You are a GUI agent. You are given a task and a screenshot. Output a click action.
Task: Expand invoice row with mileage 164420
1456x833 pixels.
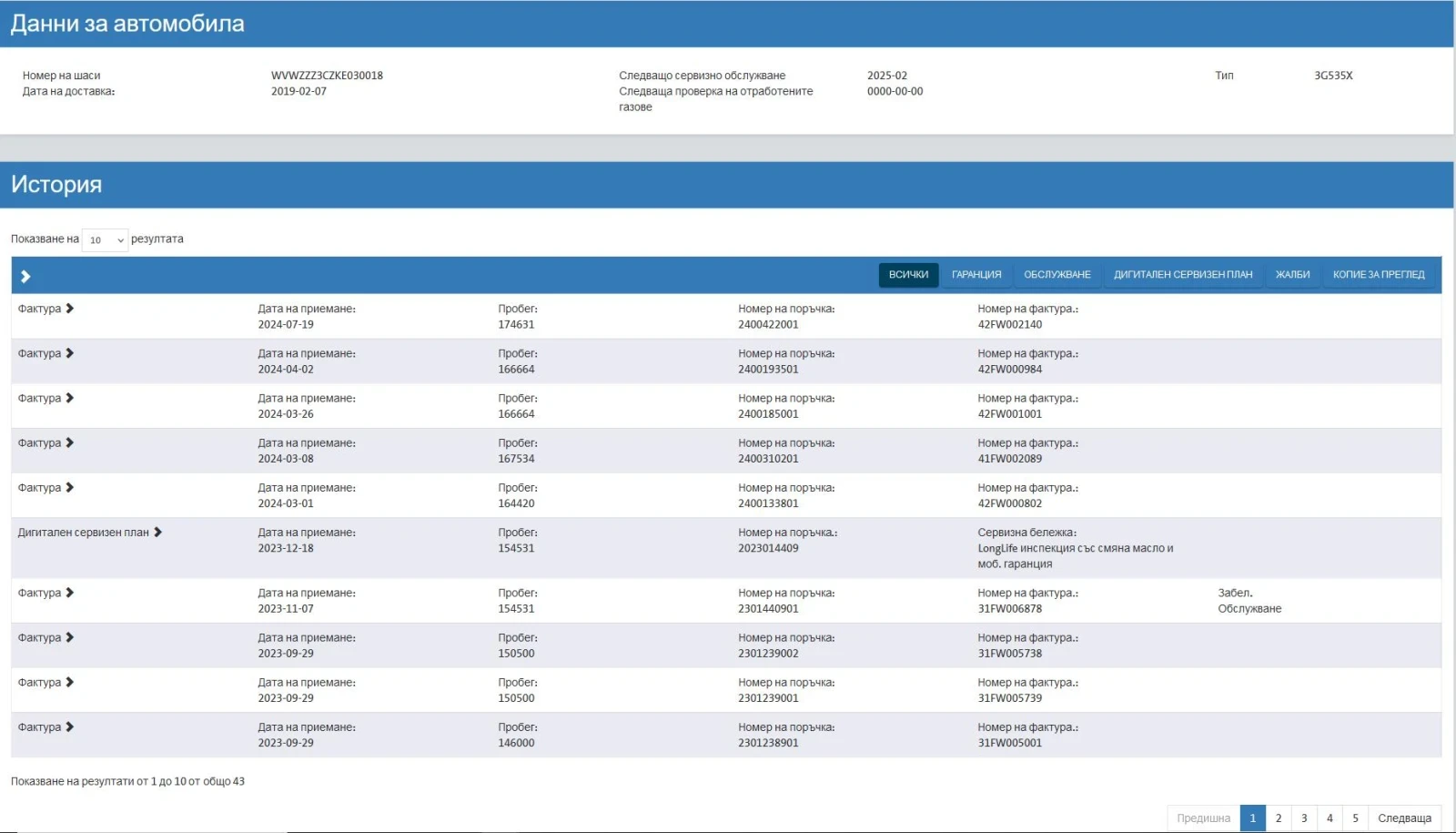[70, 488]
